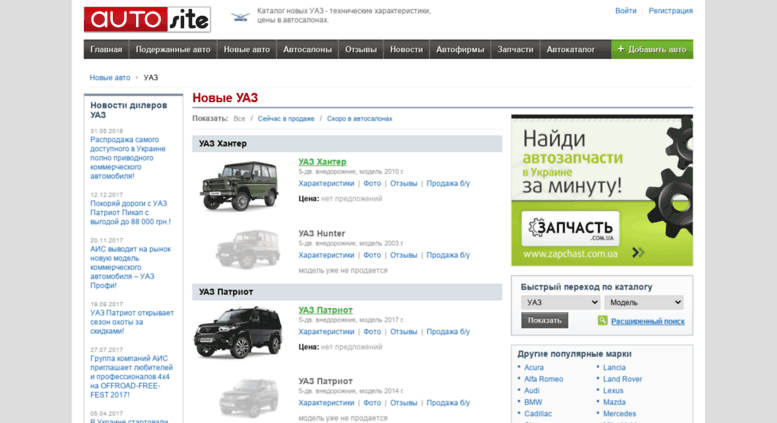
Task: Click the УАЗ Hunter 2003 faded thumbnail
Action: point(247,249)
